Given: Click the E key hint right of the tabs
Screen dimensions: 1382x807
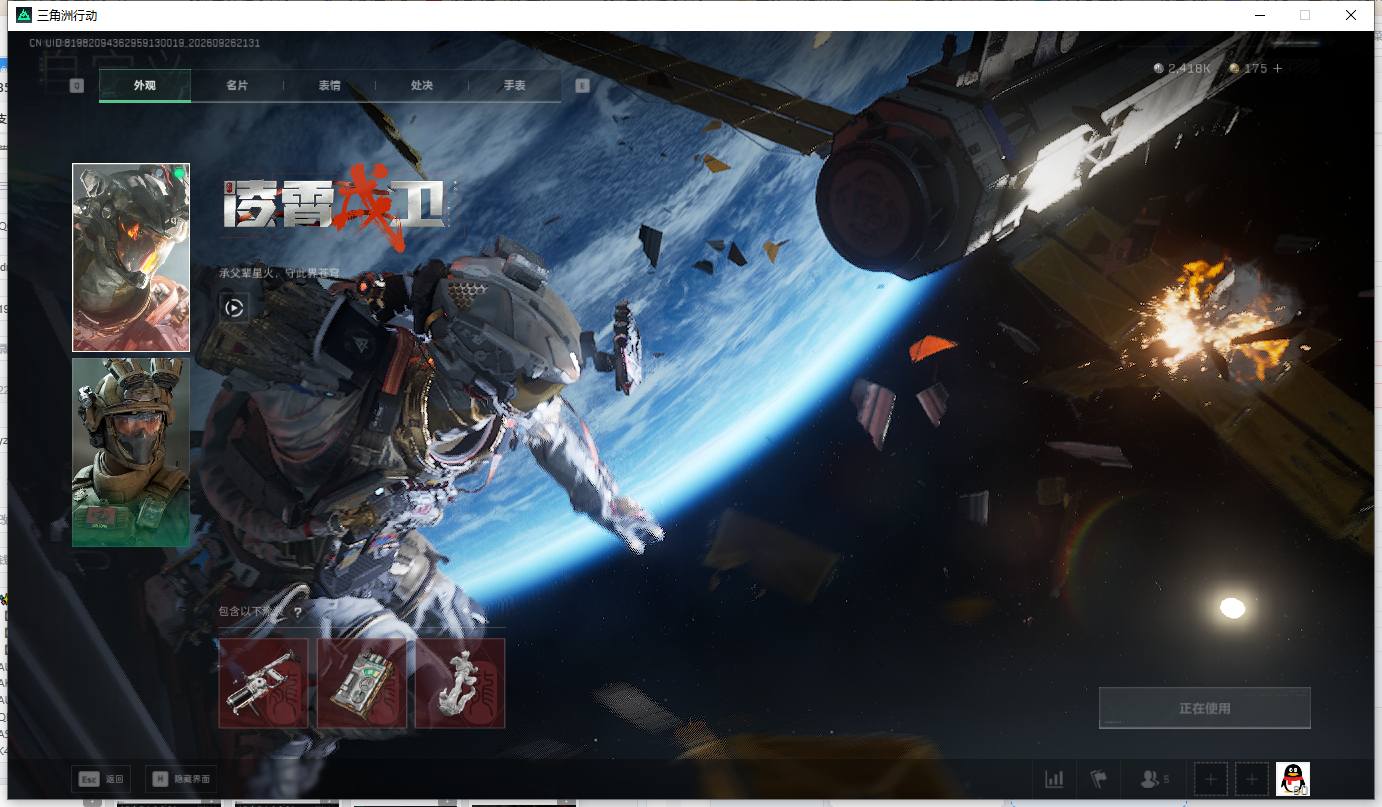Looking at the screenshot, I should (x=582, y=86).
